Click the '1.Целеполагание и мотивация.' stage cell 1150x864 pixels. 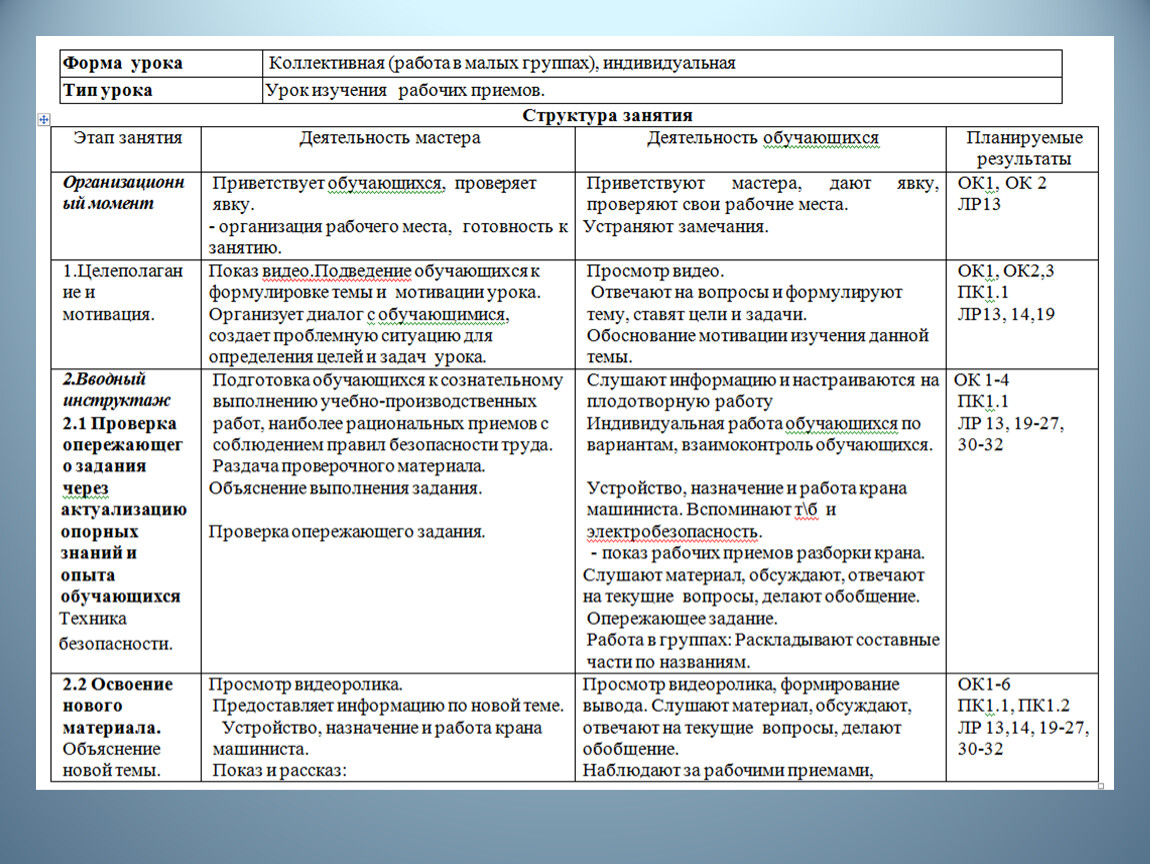126,314
